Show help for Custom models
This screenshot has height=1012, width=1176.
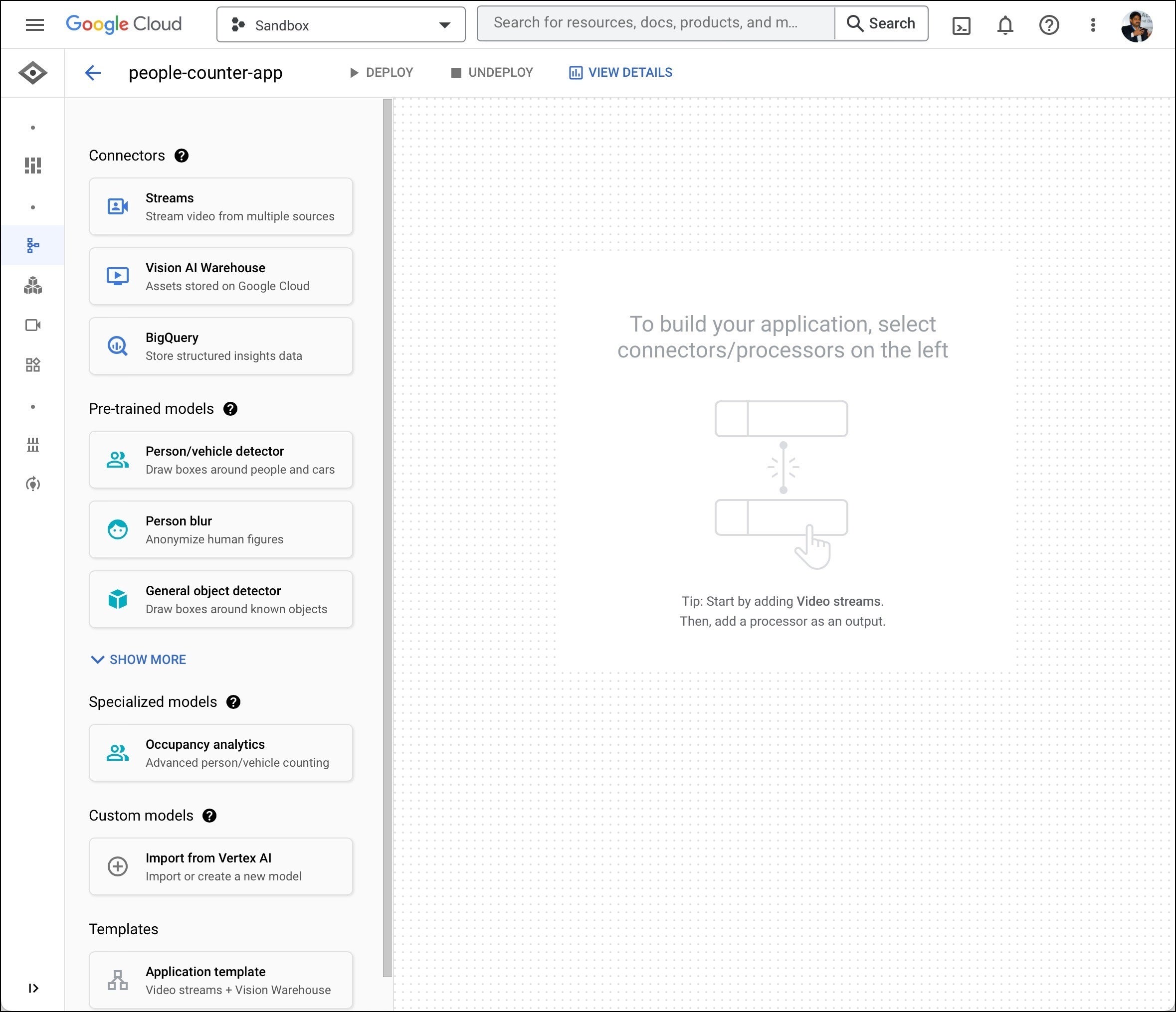209,816
